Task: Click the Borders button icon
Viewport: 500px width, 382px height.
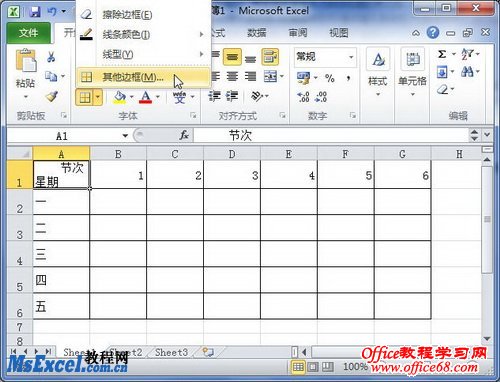Action: pyautogui.click(x=85, y=97)
